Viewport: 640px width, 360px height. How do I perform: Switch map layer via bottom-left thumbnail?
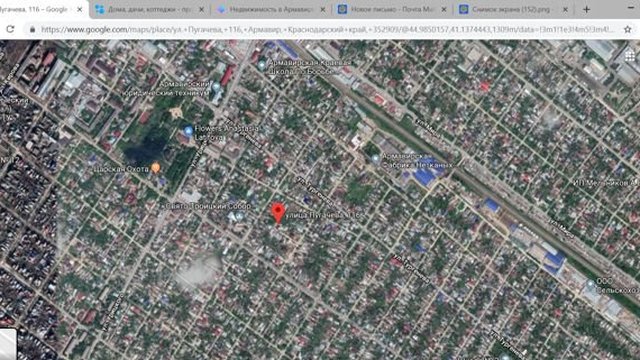click(8, 344)
